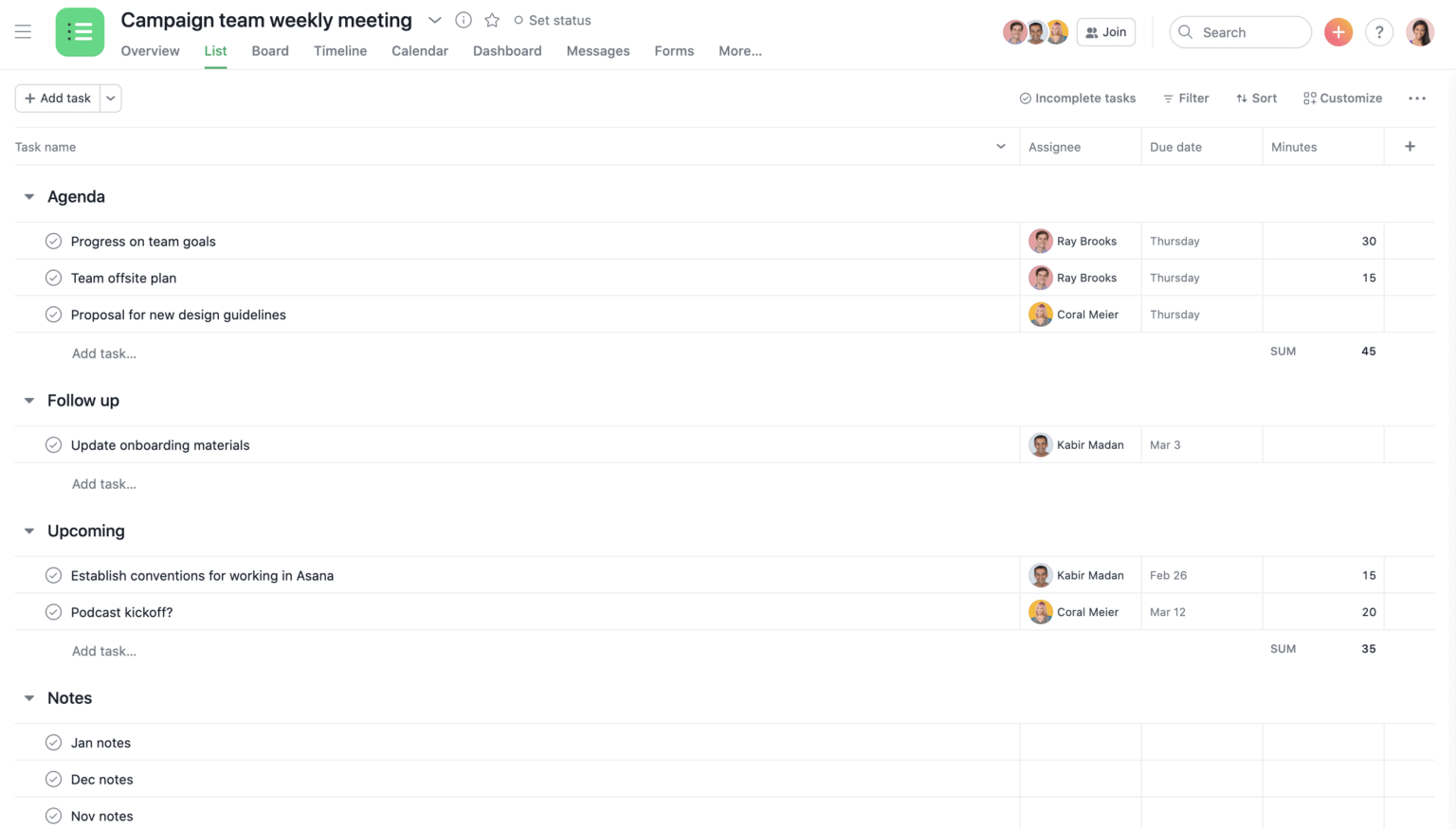
Task: Click Add task... under Agenda
Action: tap(104, 353)
